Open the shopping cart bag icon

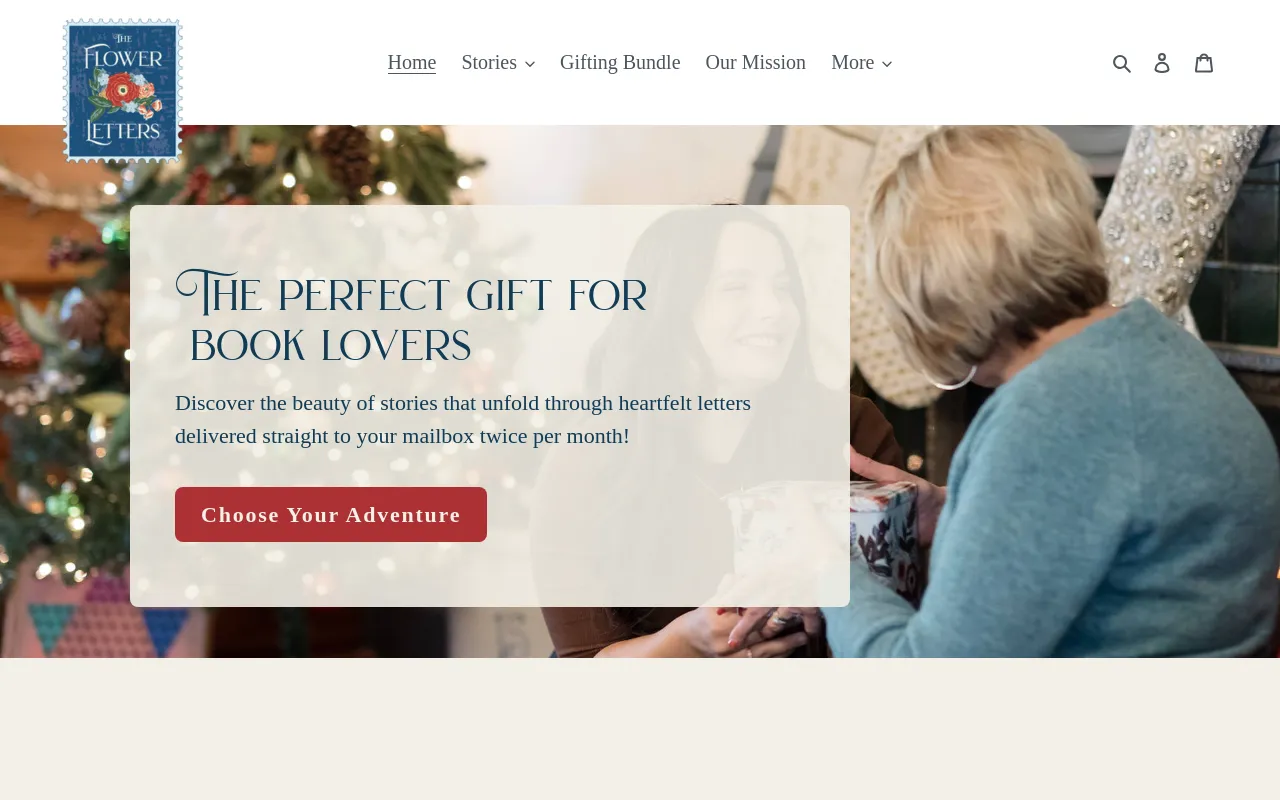(1204, 62)
